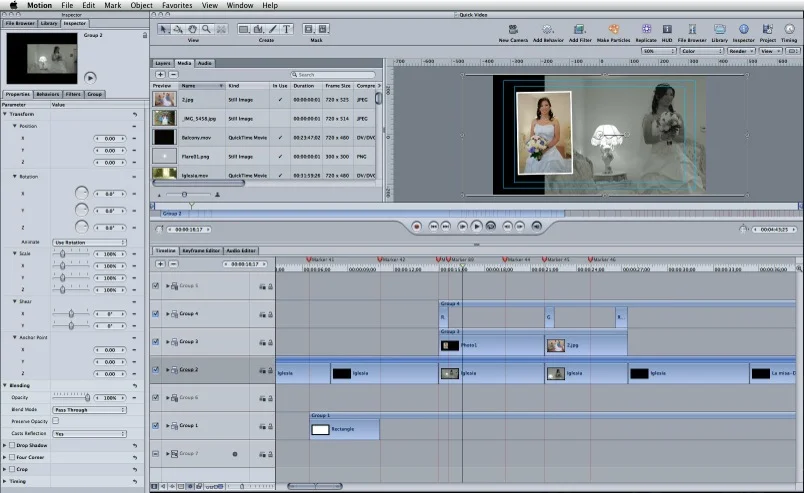The width and height of the screenshot is (804, 493).
Task: Remove media with the minus button
Action: [x=173, y=74]
